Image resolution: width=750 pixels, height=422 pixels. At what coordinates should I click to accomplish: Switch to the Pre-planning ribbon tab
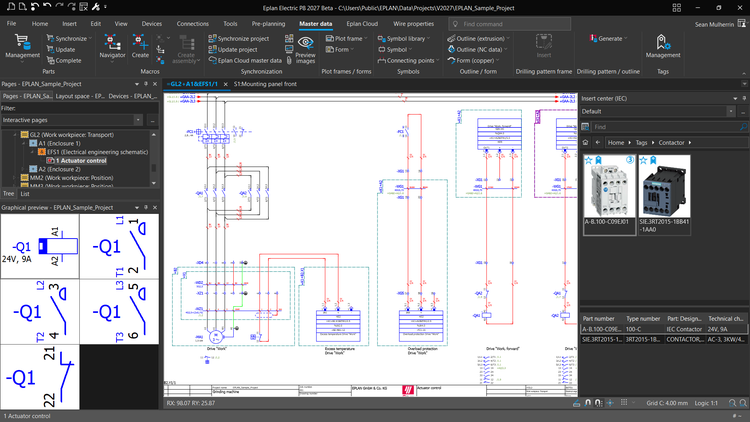pos(268,23)
